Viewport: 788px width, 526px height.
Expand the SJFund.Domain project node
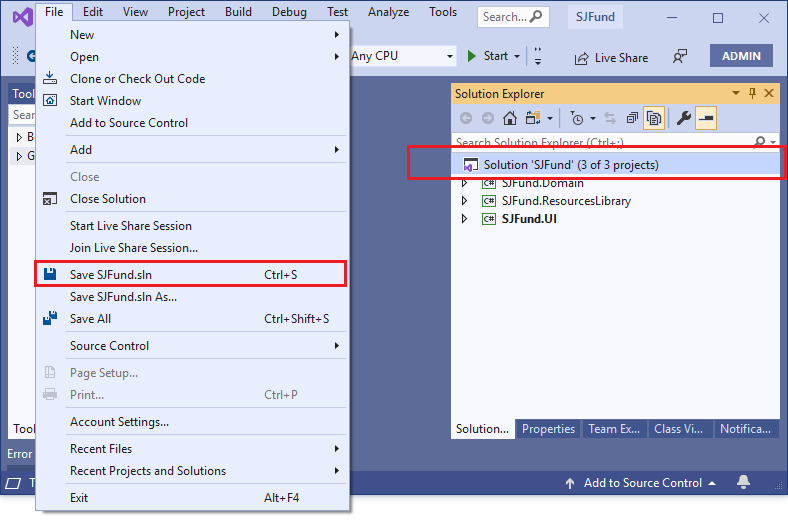[x=464, y=183]
